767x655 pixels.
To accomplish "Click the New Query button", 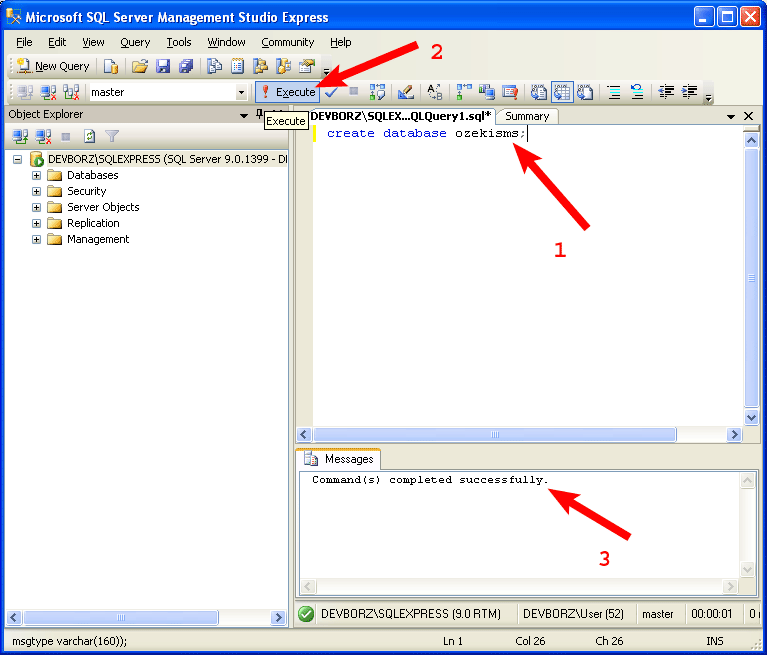I will click(x=52, y=66).
